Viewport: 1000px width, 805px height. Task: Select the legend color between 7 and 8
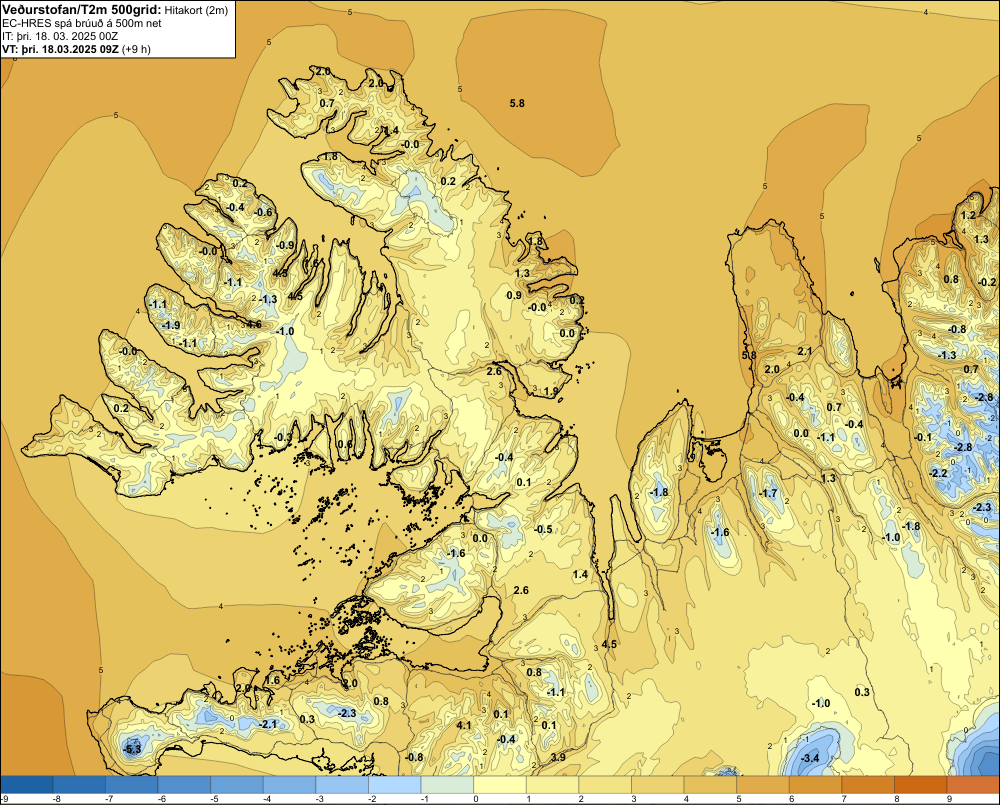(x=868, y=784)
